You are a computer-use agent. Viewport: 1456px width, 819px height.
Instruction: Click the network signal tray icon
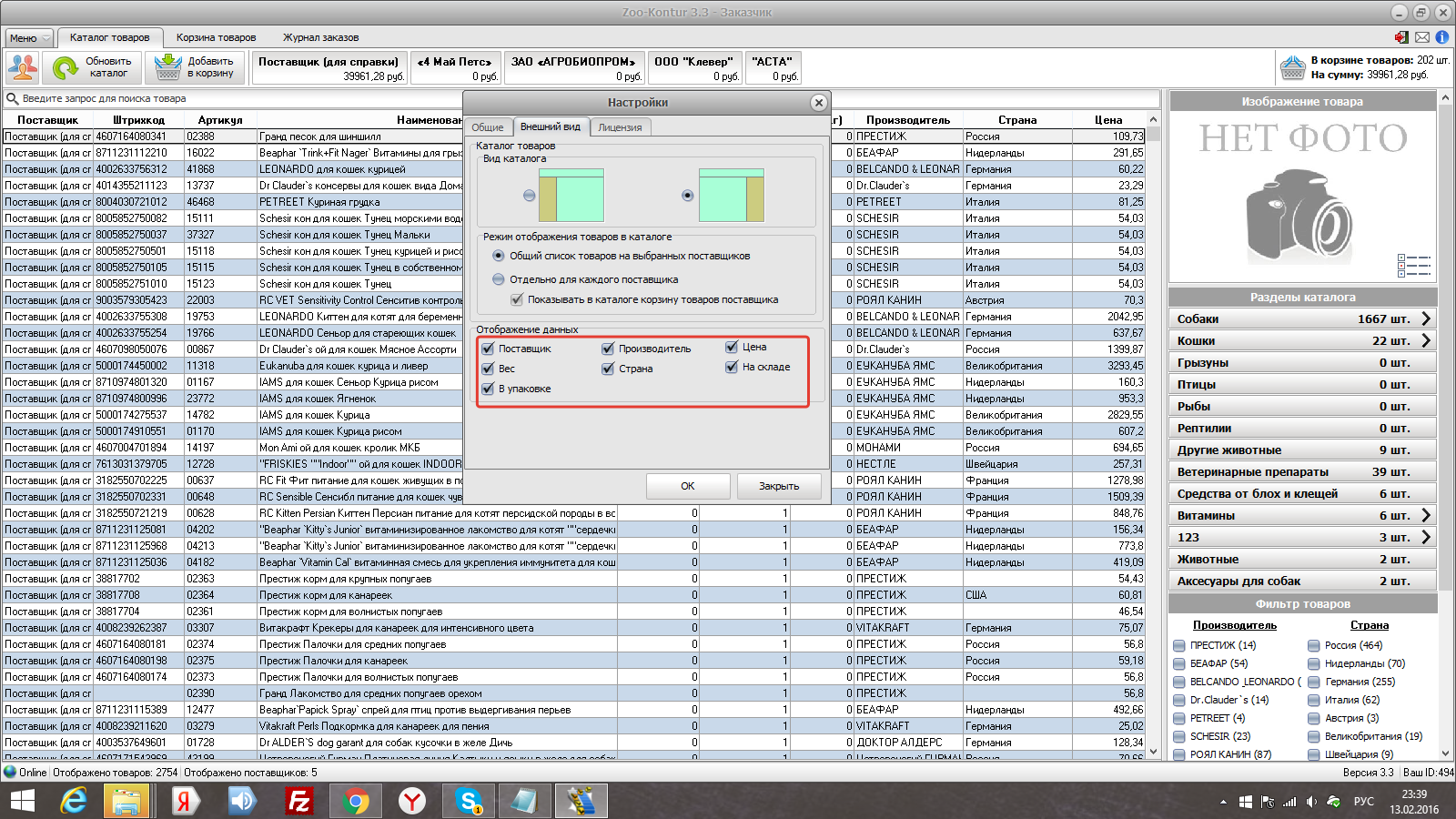(x=1289, y=802)
